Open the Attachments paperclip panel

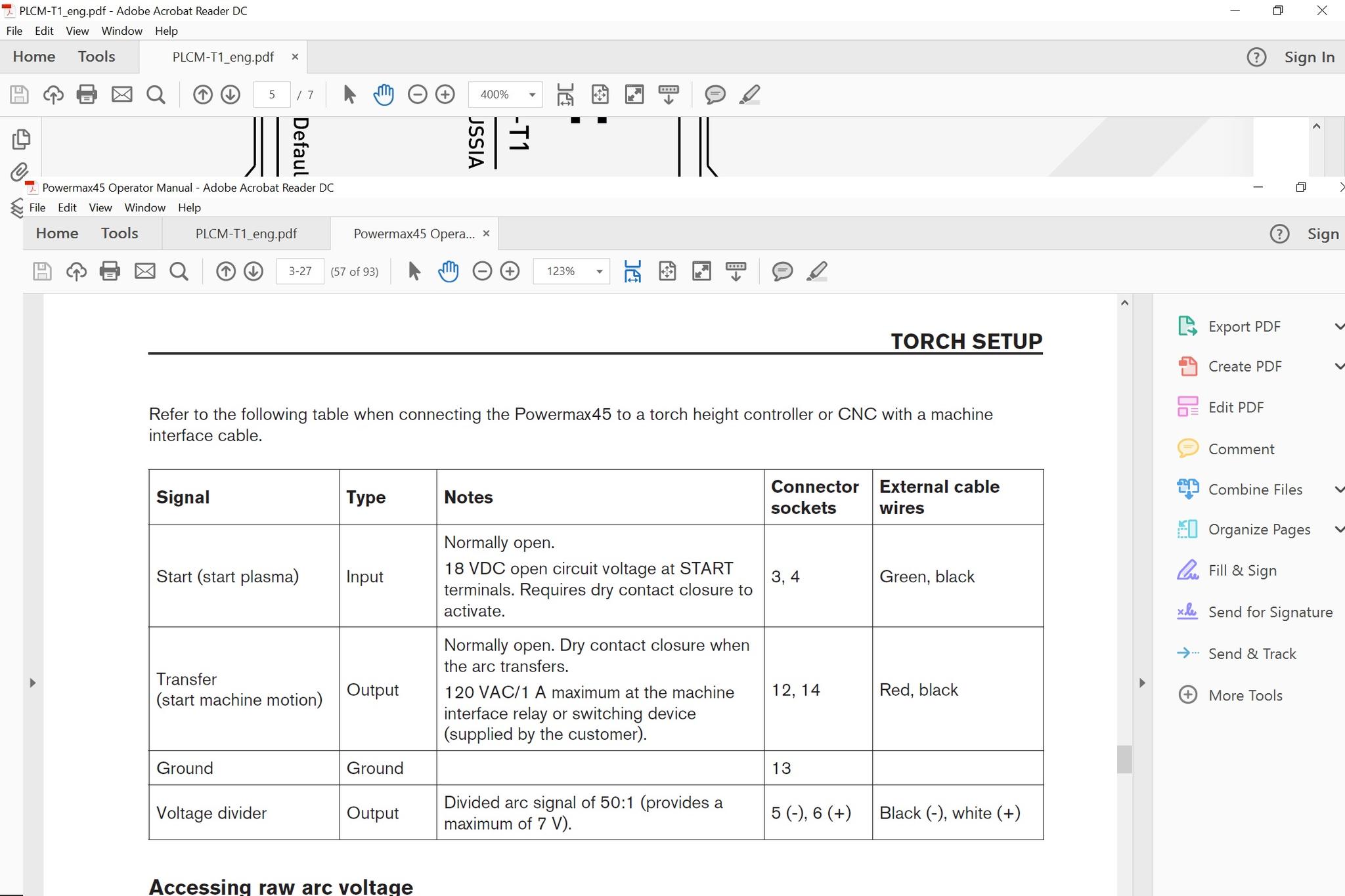[x=20, y=173]
